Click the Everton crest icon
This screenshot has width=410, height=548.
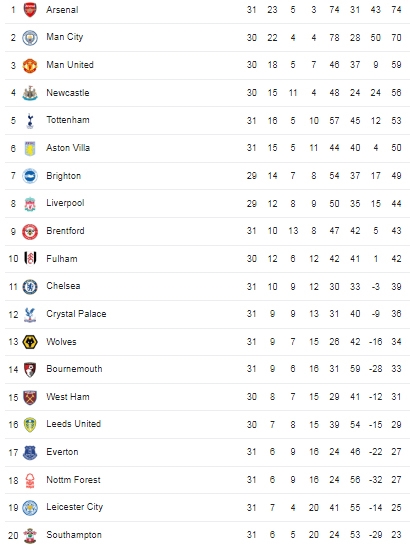(x=30, y=452)
